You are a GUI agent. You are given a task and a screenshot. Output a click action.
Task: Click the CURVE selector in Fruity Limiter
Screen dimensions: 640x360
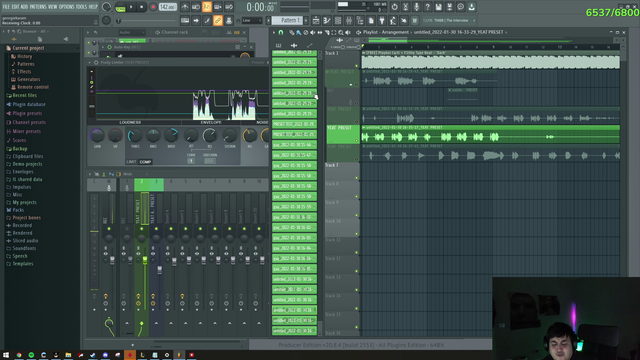coord(191,161)
